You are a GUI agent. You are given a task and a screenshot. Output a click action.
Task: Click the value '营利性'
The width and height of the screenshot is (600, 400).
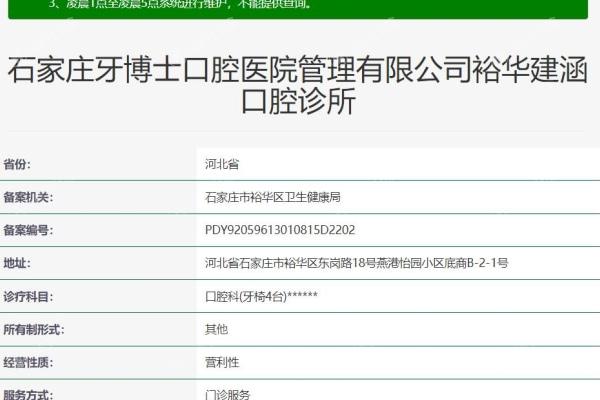222,362
